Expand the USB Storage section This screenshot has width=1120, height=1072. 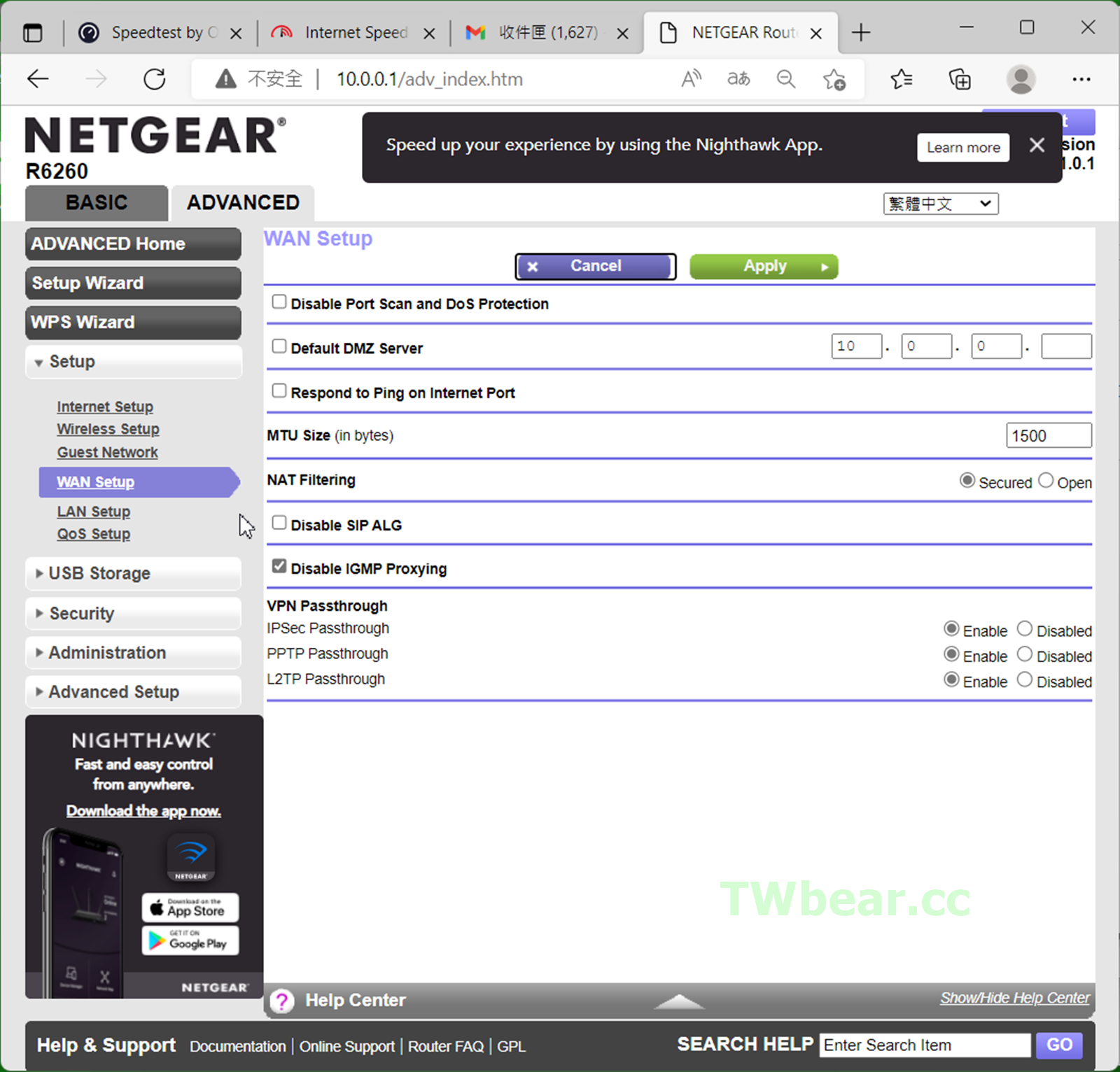133,574
